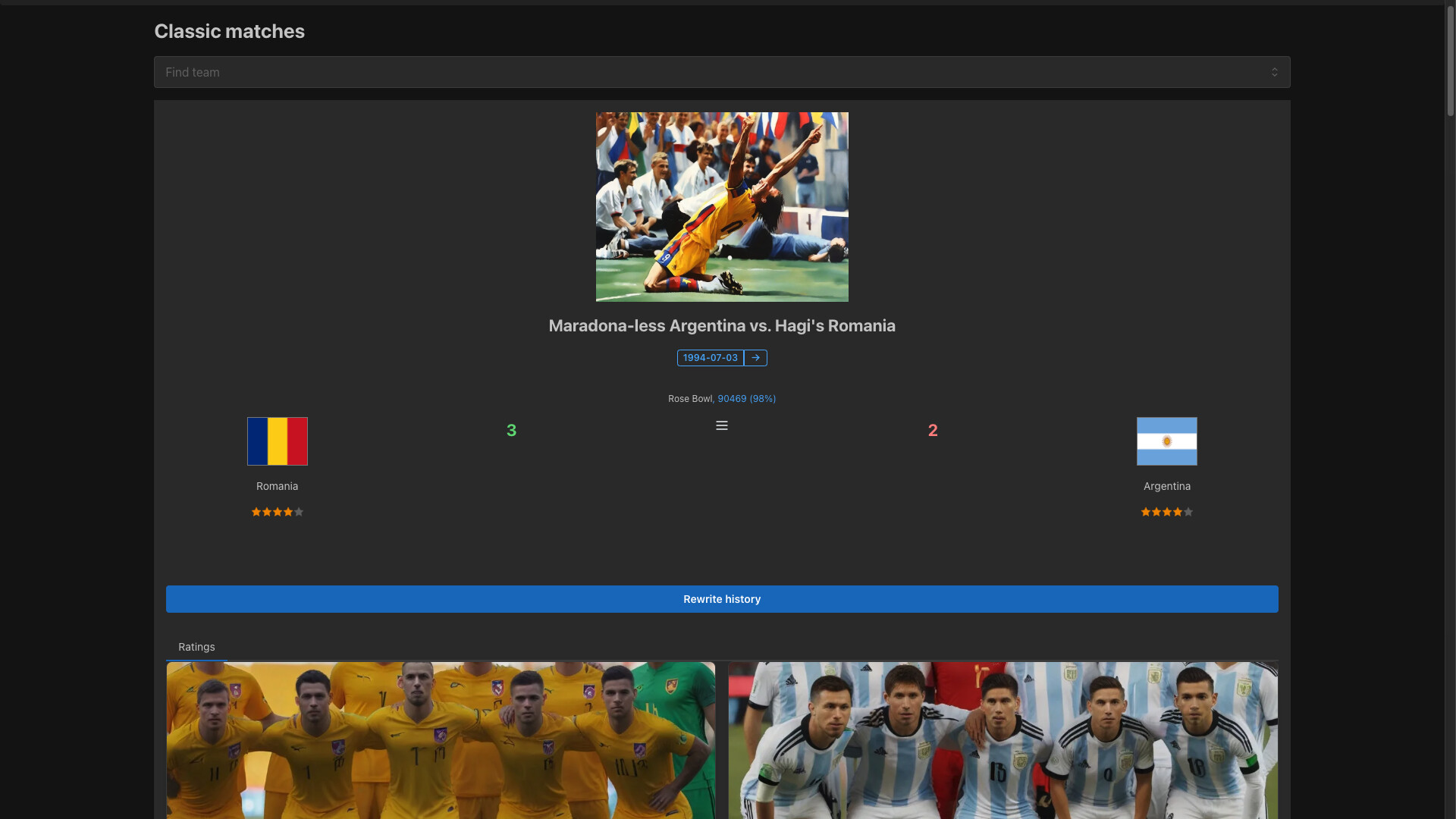Set Romania's rating using the star control

(x=278, y=512)
